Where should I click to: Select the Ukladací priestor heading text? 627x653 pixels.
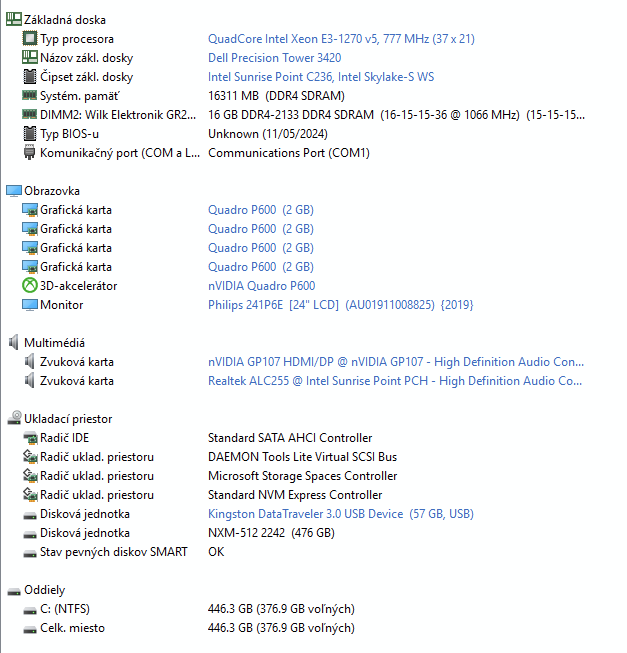(x=68, y=419)
